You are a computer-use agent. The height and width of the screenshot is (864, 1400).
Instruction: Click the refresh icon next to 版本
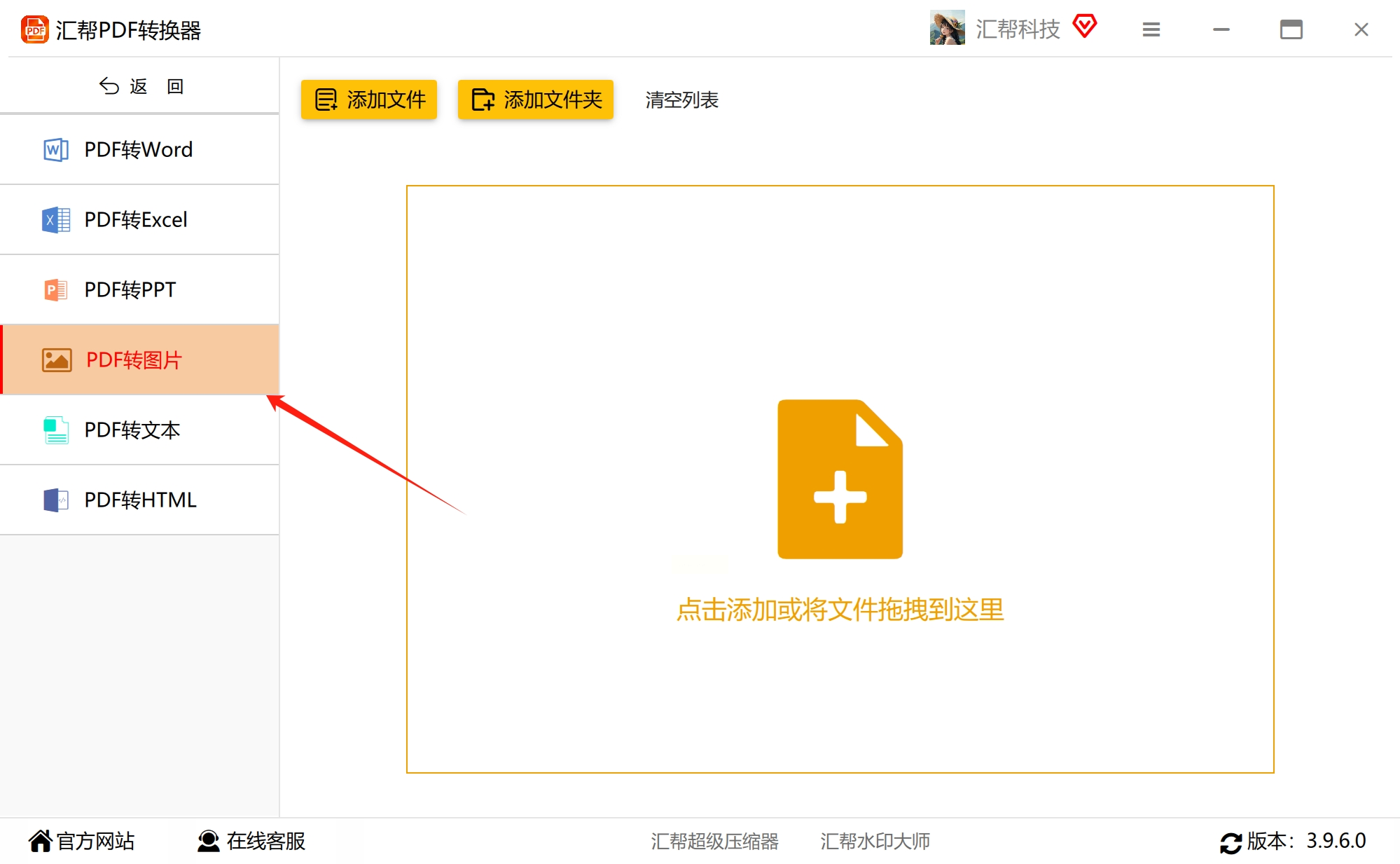coord(1230,842)
